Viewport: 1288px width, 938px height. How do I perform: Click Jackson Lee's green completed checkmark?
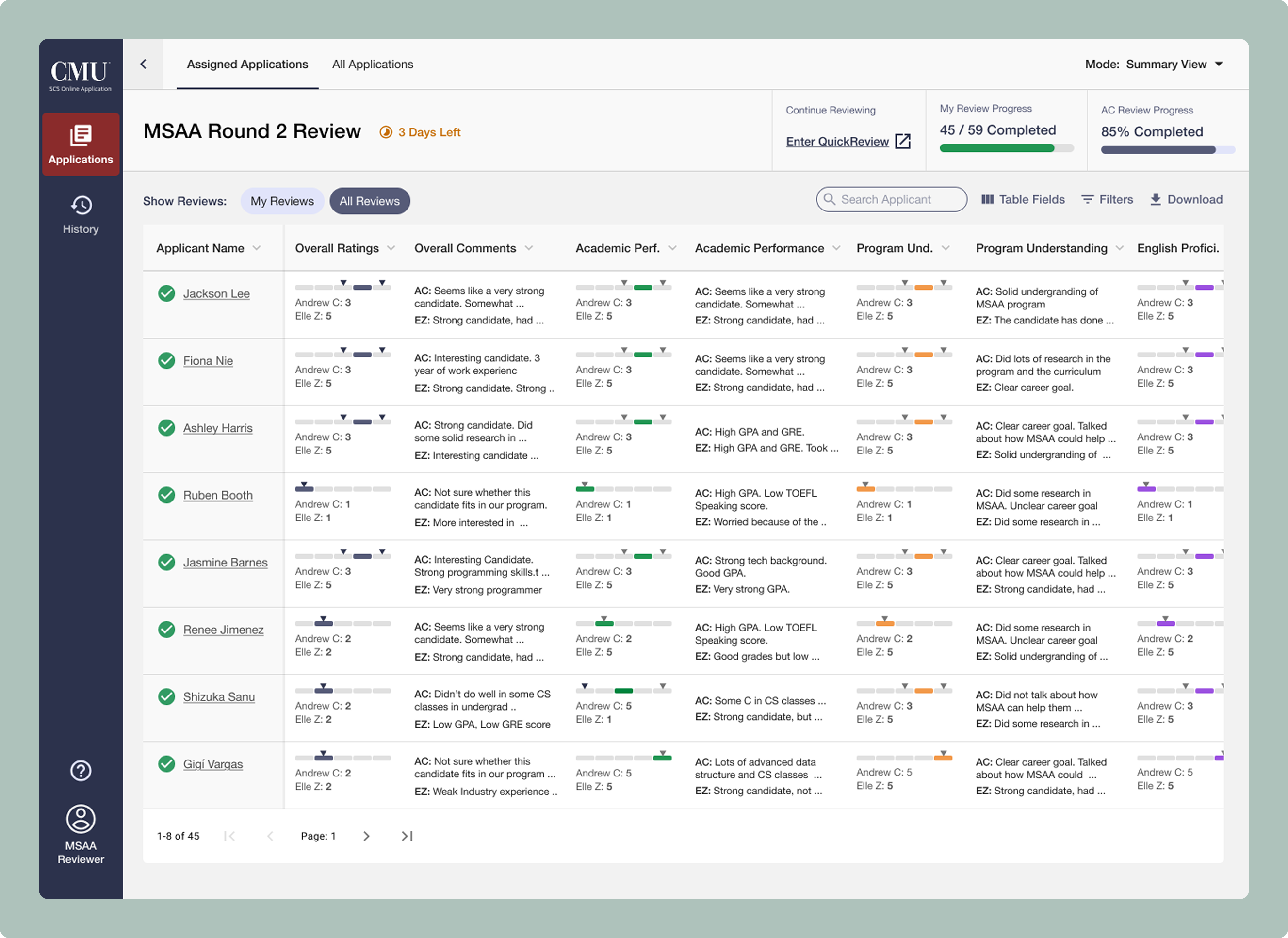pos(166,293)
